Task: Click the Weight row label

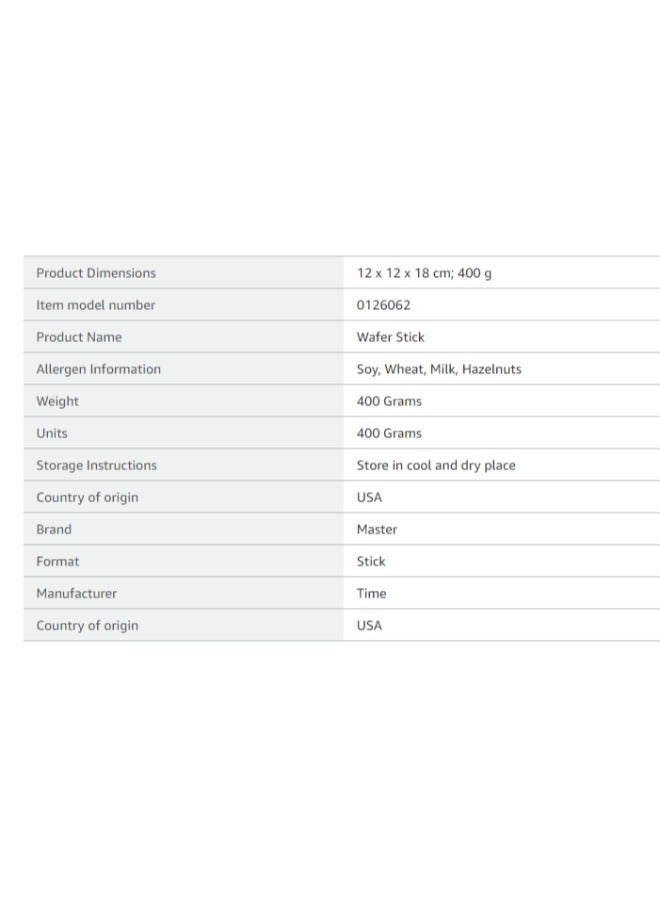Action: pos(57,402)
